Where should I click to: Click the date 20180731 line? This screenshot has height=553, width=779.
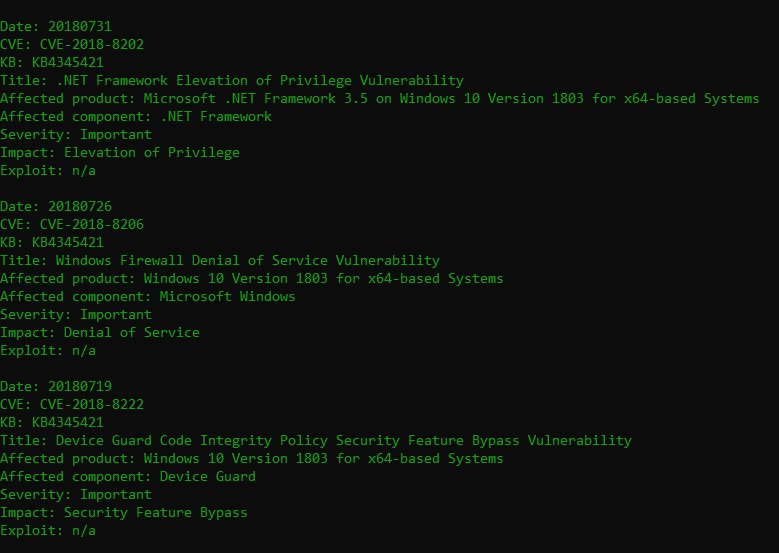click(x=56, y=26)
